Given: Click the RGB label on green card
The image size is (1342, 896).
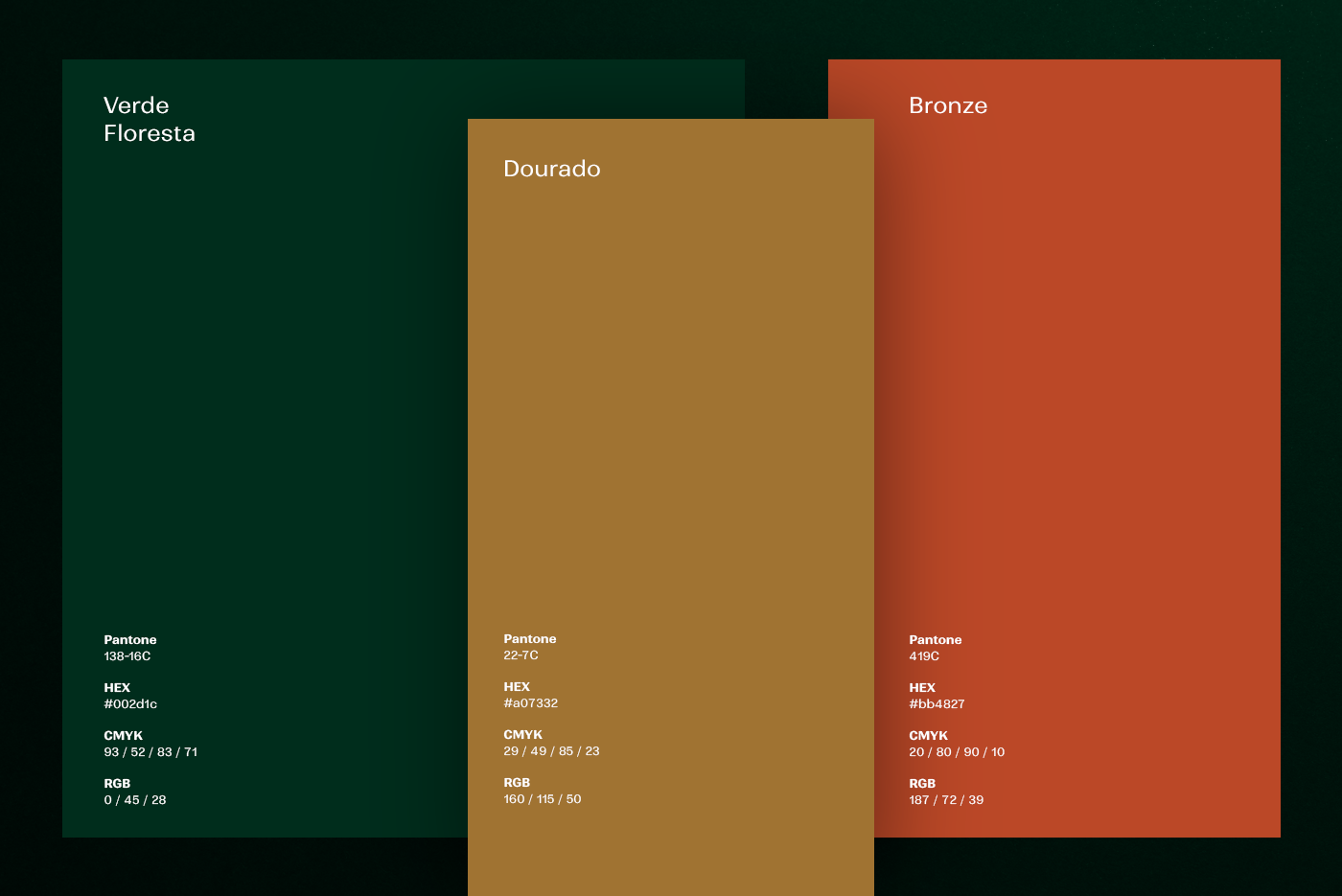Looking at the screenshot, I should 117,784.
